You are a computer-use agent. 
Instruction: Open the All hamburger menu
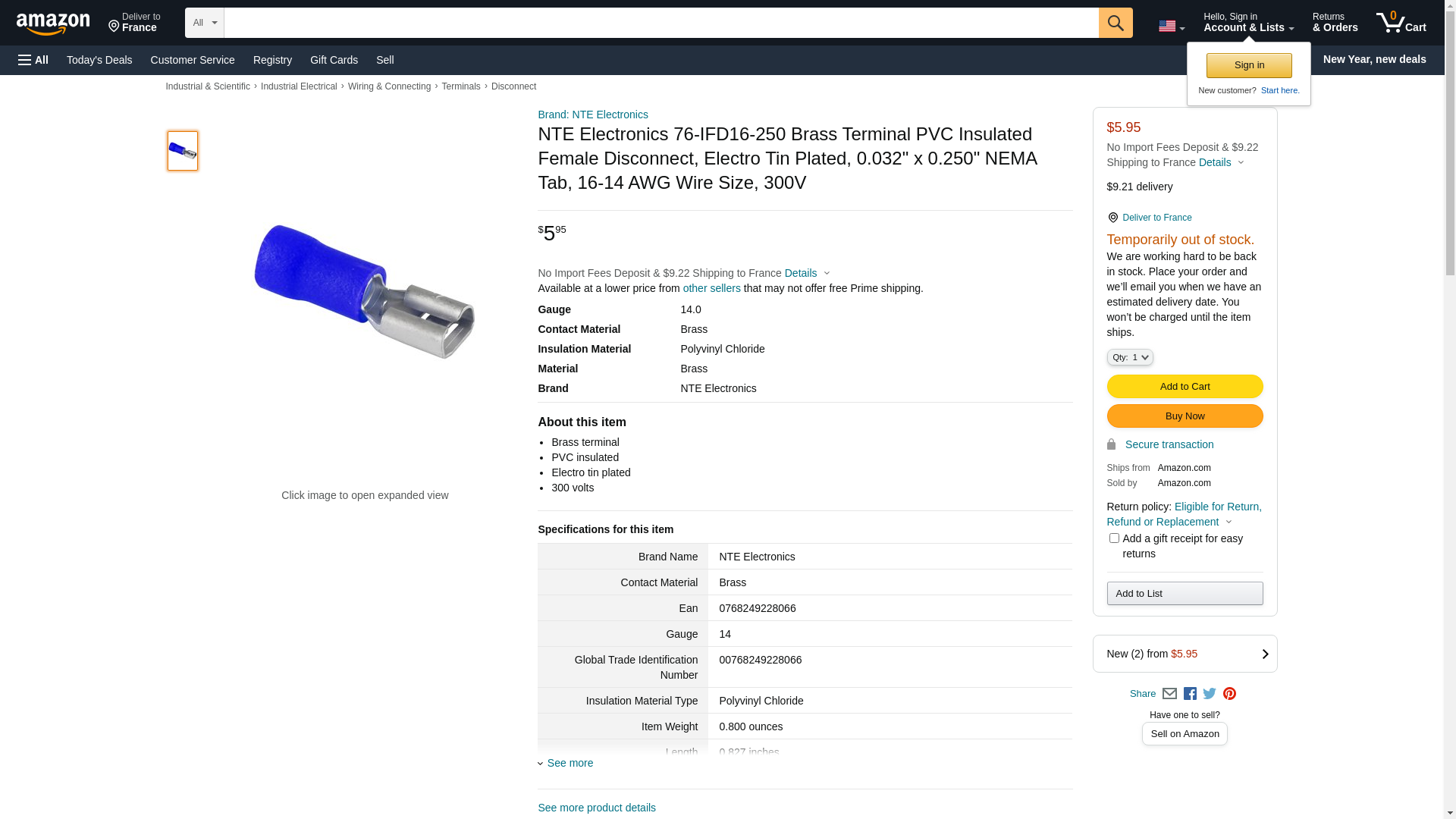pos(33,60)
